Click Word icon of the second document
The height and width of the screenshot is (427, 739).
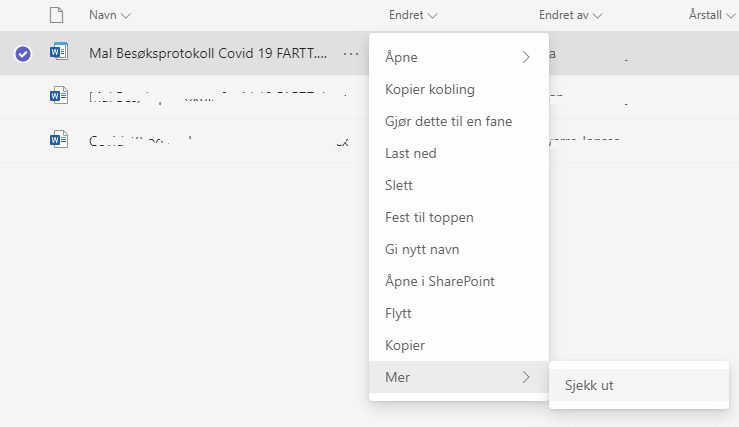[59, 95]
